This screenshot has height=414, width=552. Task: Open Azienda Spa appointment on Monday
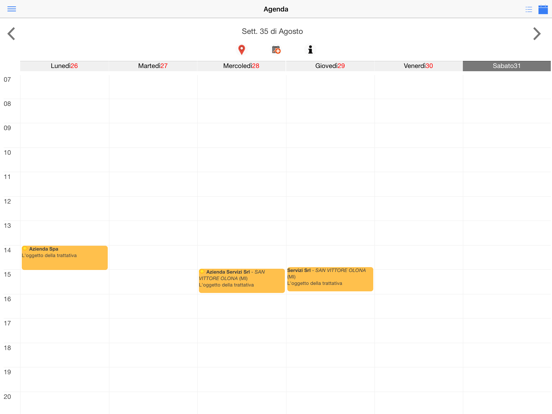pos(65,258)
